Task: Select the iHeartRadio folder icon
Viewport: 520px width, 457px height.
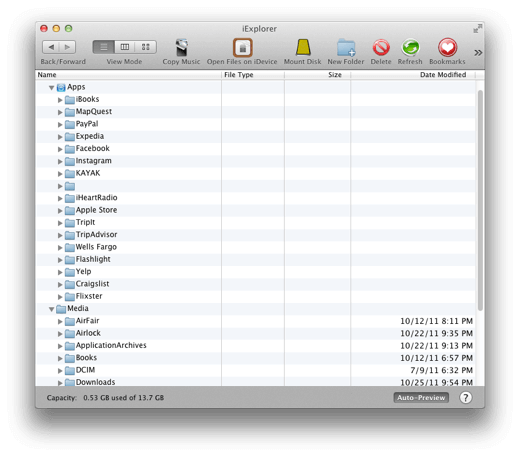Action: [x=70, y=198]
